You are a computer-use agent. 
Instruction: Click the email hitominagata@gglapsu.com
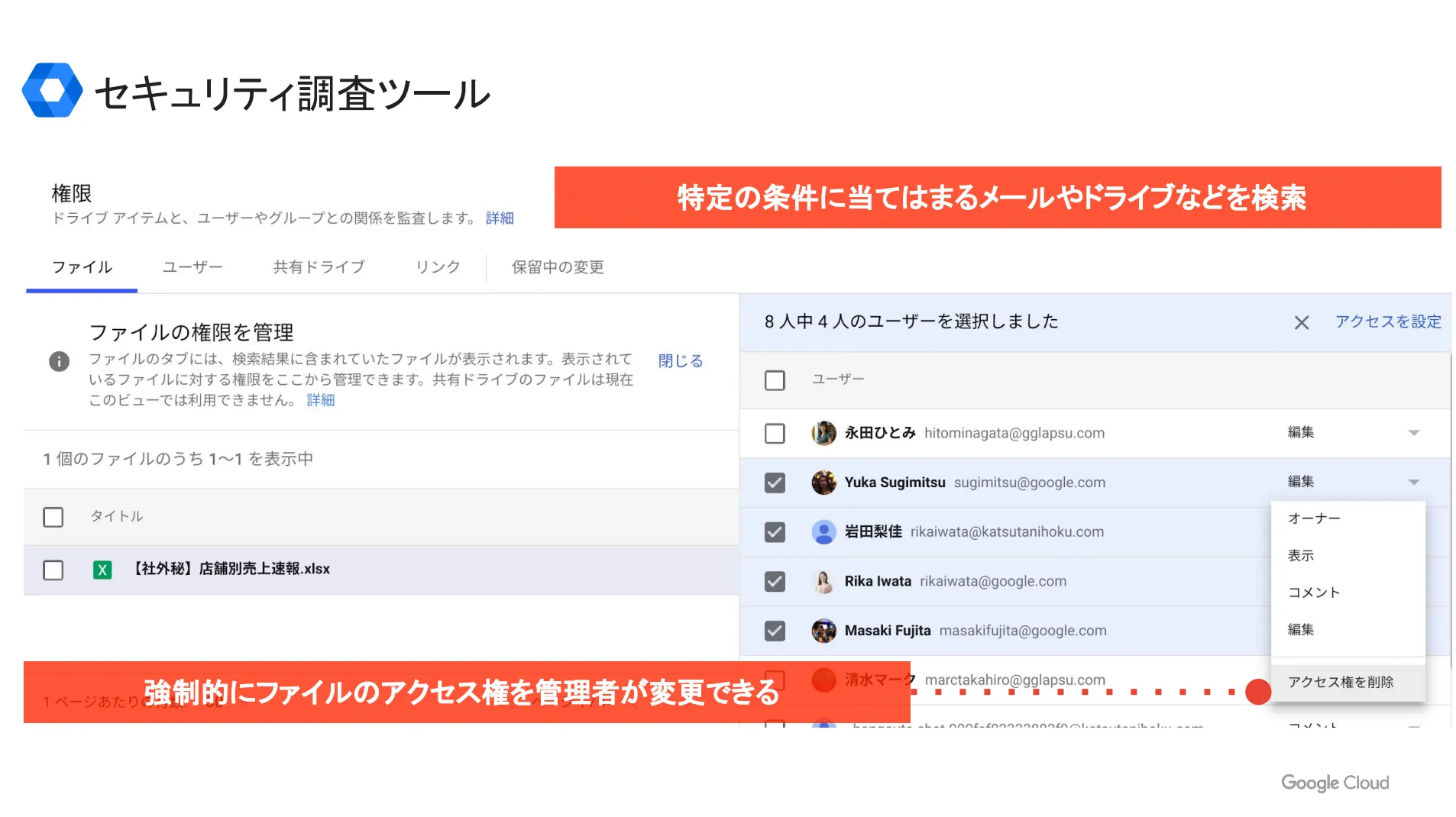tap(1014, 433)
